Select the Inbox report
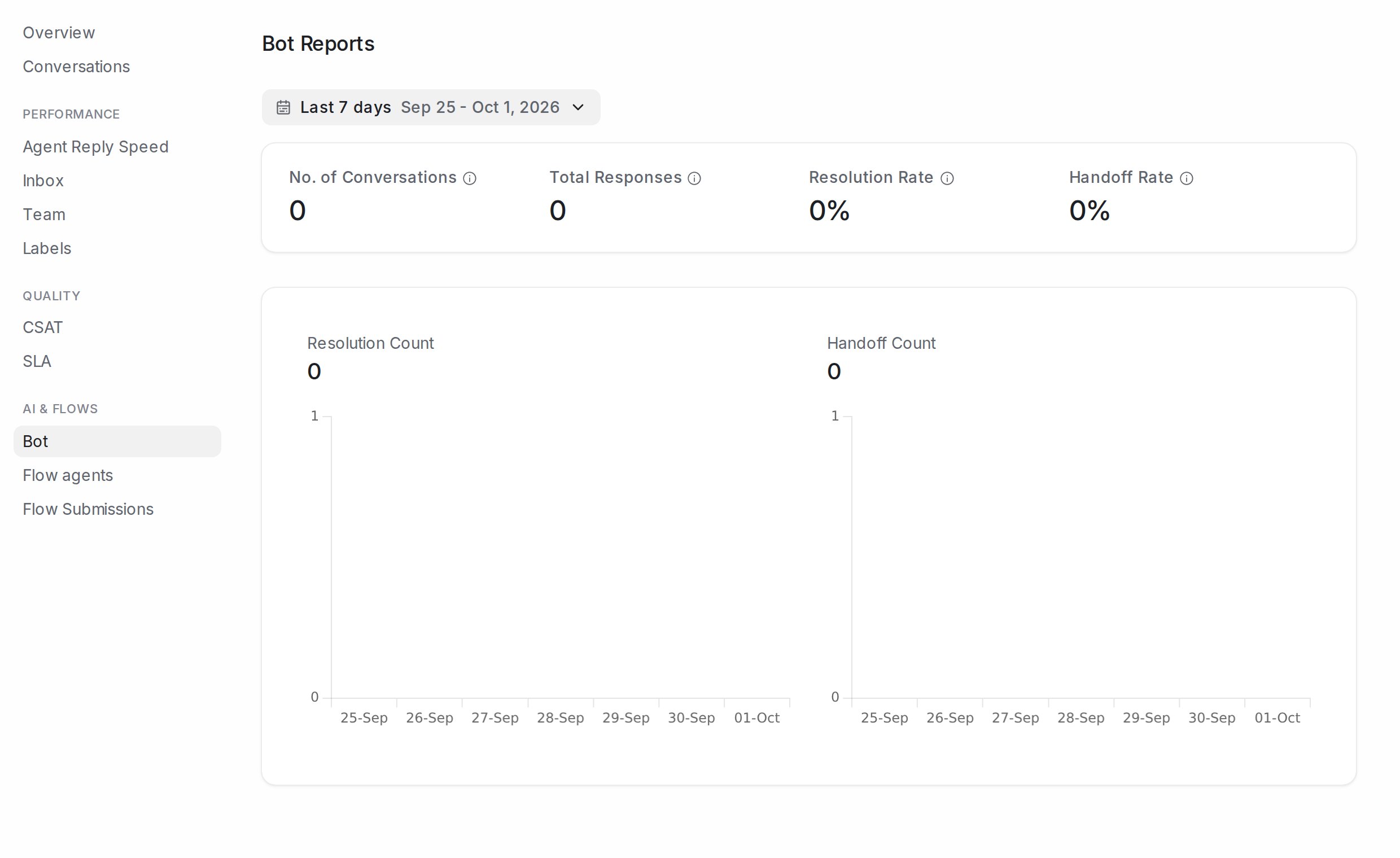 (x=43, y=181)
